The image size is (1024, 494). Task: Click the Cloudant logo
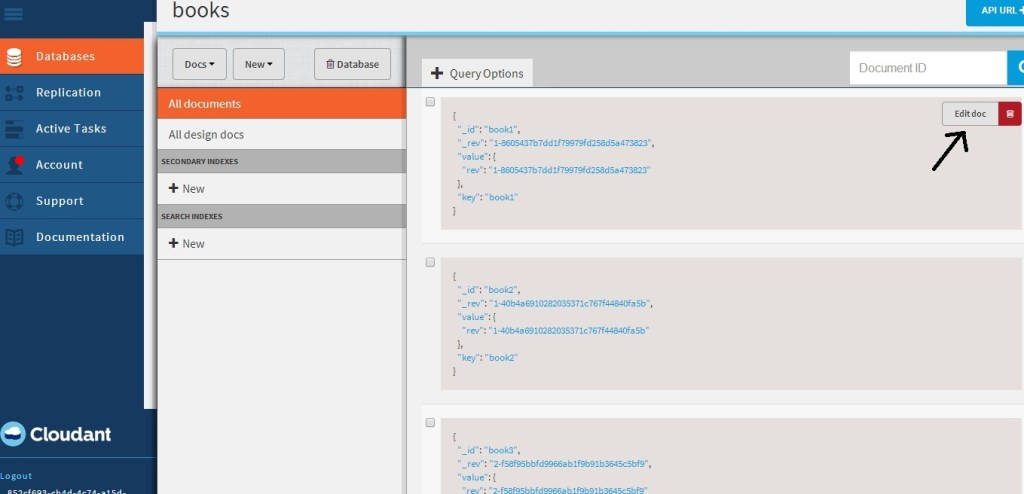pos(57,434)
